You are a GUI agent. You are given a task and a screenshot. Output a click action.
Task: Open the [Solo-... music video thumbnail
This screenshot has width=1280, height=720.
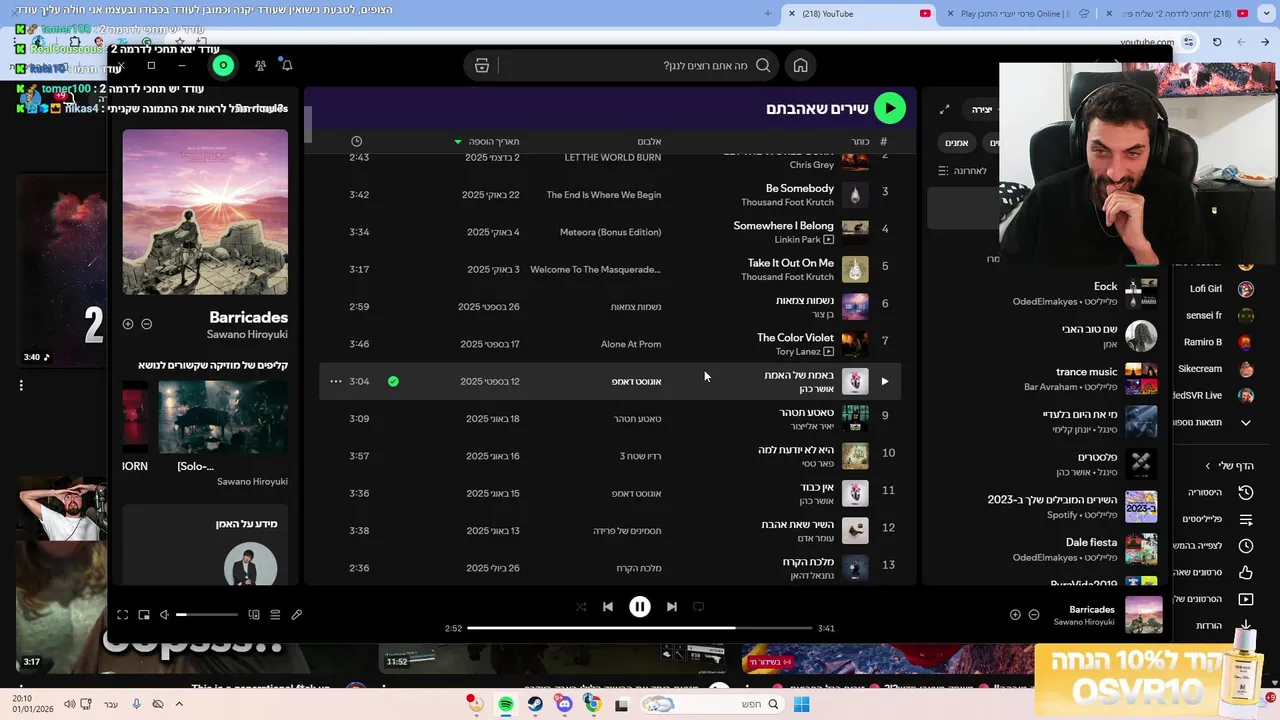(223, 417)
